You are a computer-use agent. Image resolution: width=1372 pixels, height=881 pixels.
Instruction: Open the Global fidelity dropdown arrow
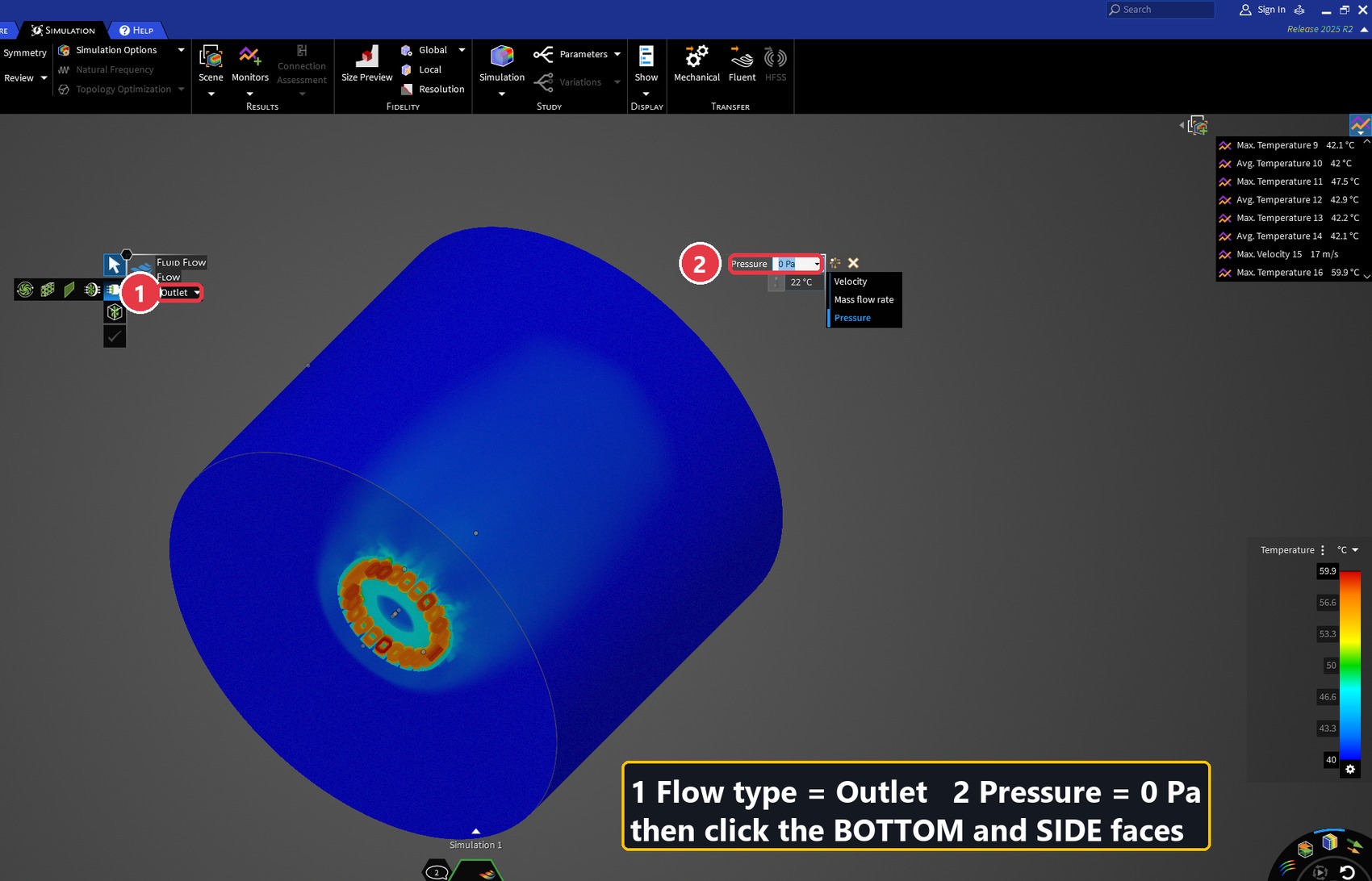(x=462, y=50)
